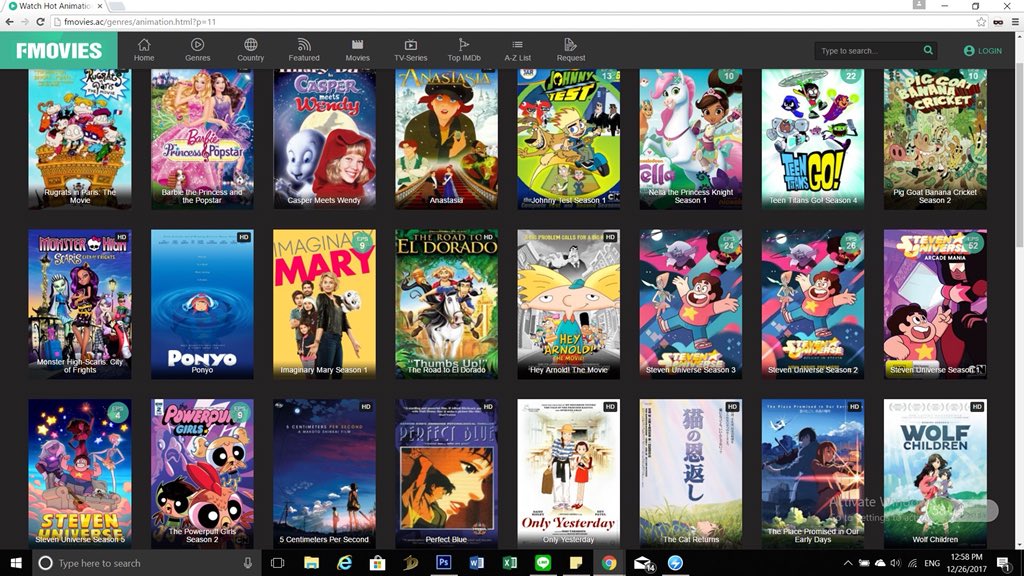The height and width of the screenshot is (576, 1024).
Task: Select the 'Watch Hot Animation' browser tab
Action: (56, 6)
